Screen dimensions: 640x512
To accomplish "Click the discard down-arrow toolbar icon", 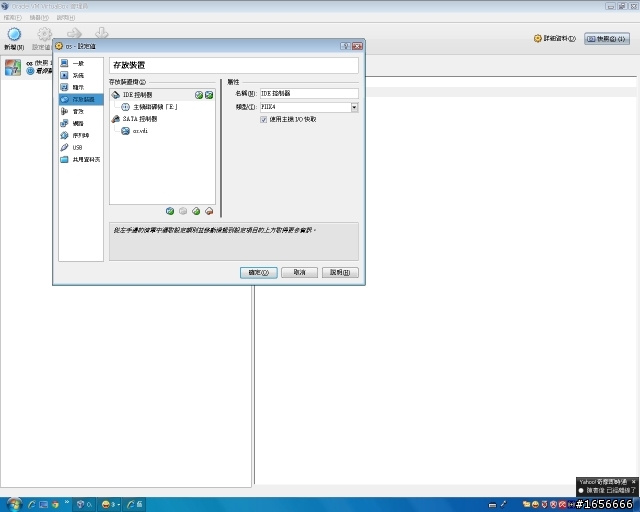I will click(x=102, y=33).
